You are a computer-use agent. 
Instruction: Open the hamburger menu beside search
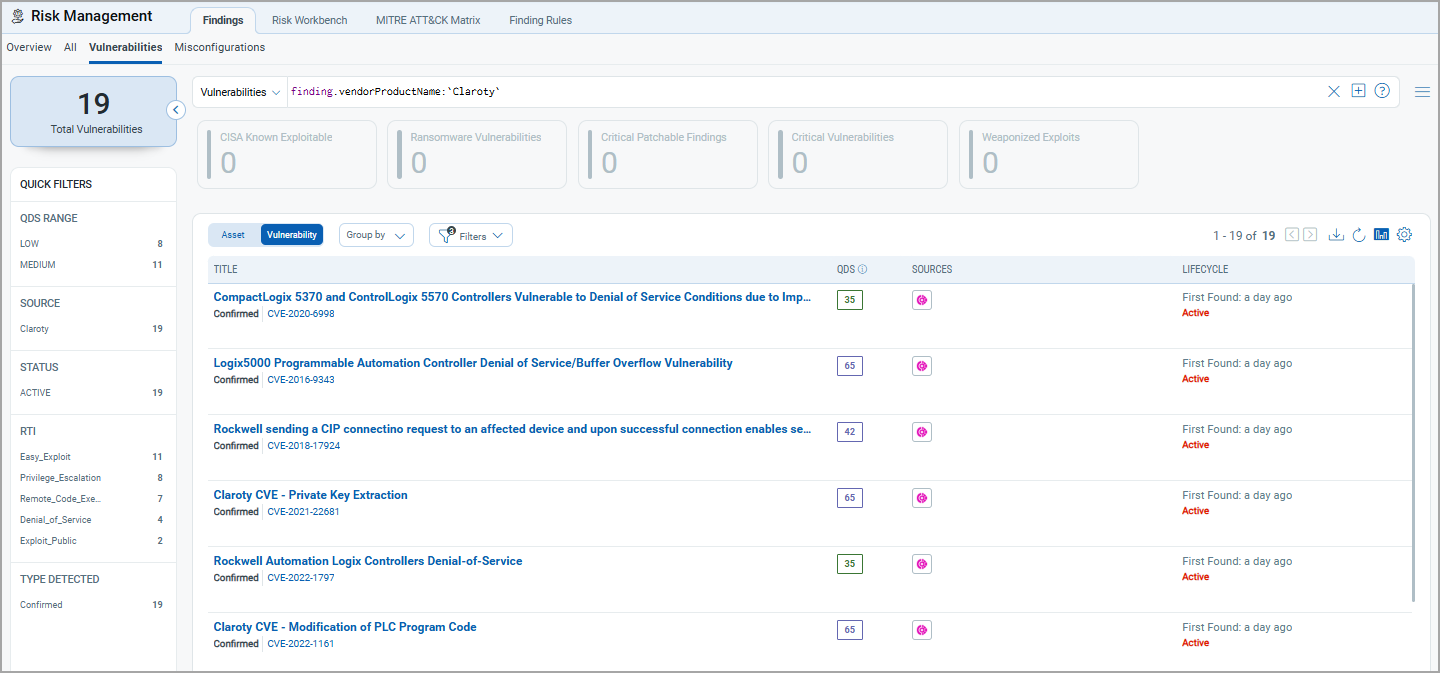coord(1422,92)
